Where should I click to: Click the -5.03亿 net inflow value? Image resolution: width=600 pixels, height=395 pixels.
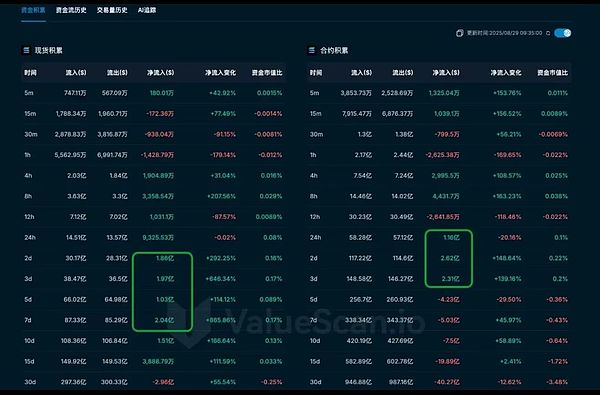(448, 320)
